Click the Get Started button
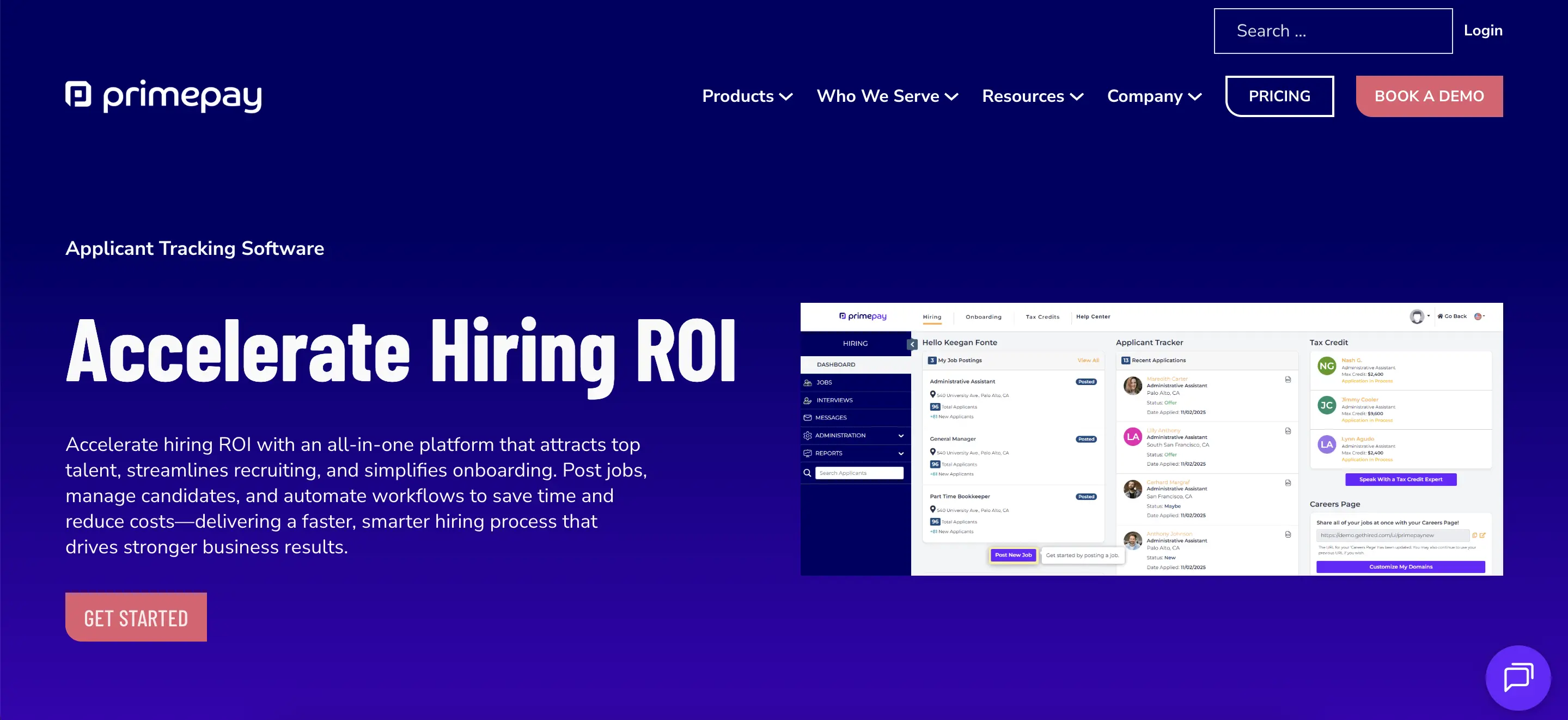The image size is (1568, 720). pyautogui.click(x=136, y=617)
